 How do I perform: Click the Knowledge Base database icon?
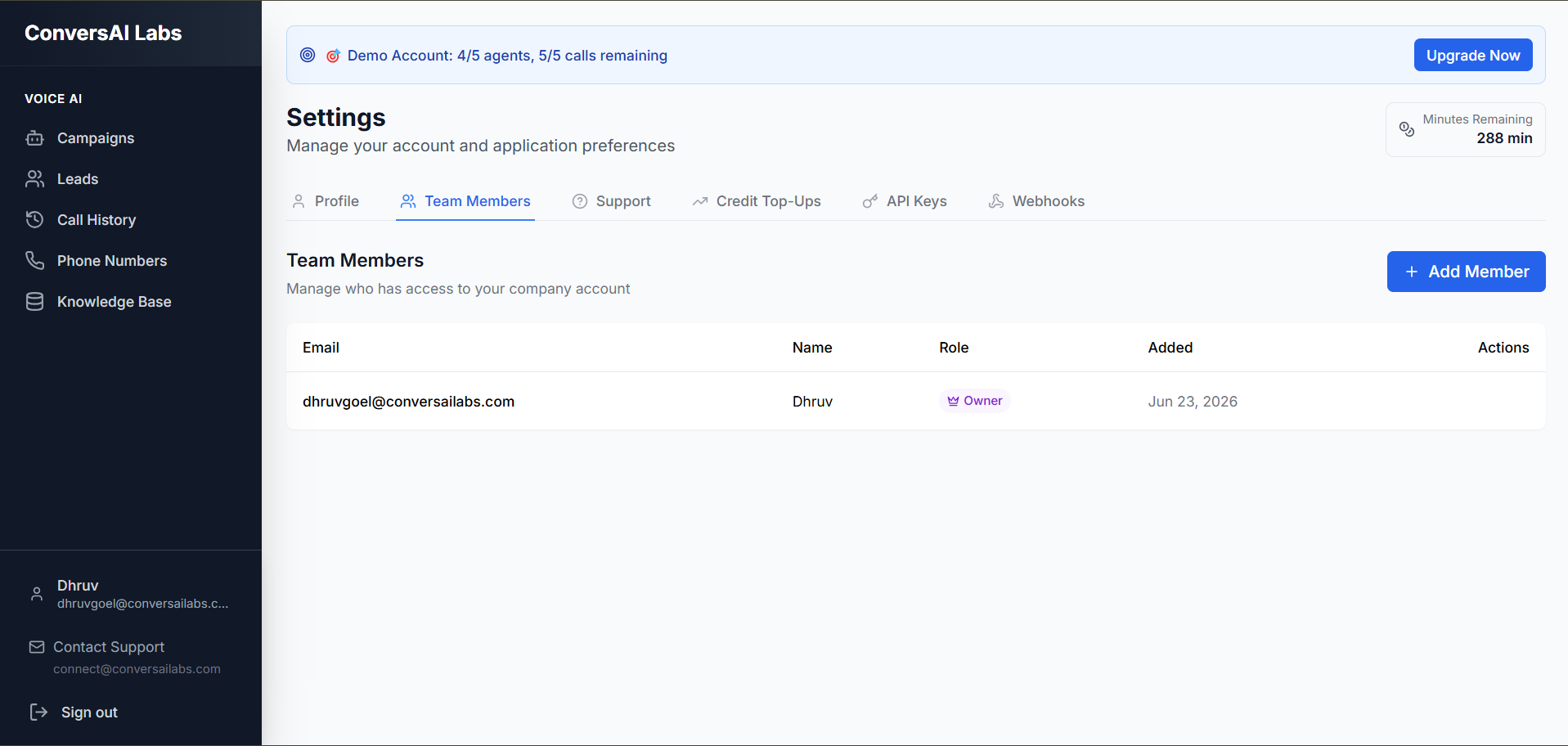pos(34,302)
